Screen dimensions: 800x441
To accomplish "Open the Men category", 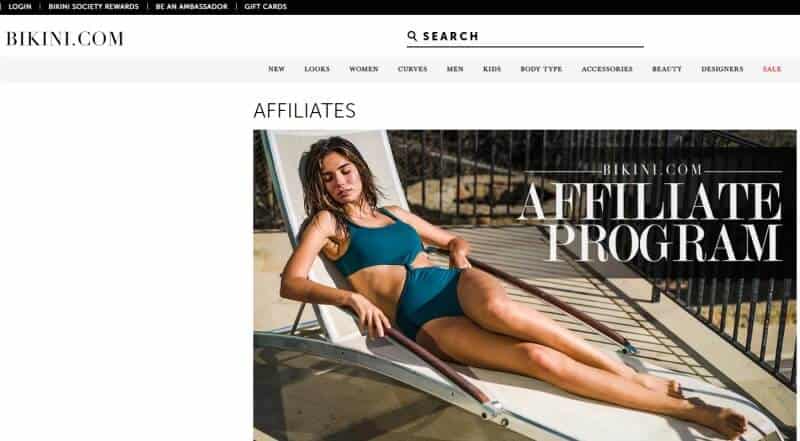I will coord(455,69).
